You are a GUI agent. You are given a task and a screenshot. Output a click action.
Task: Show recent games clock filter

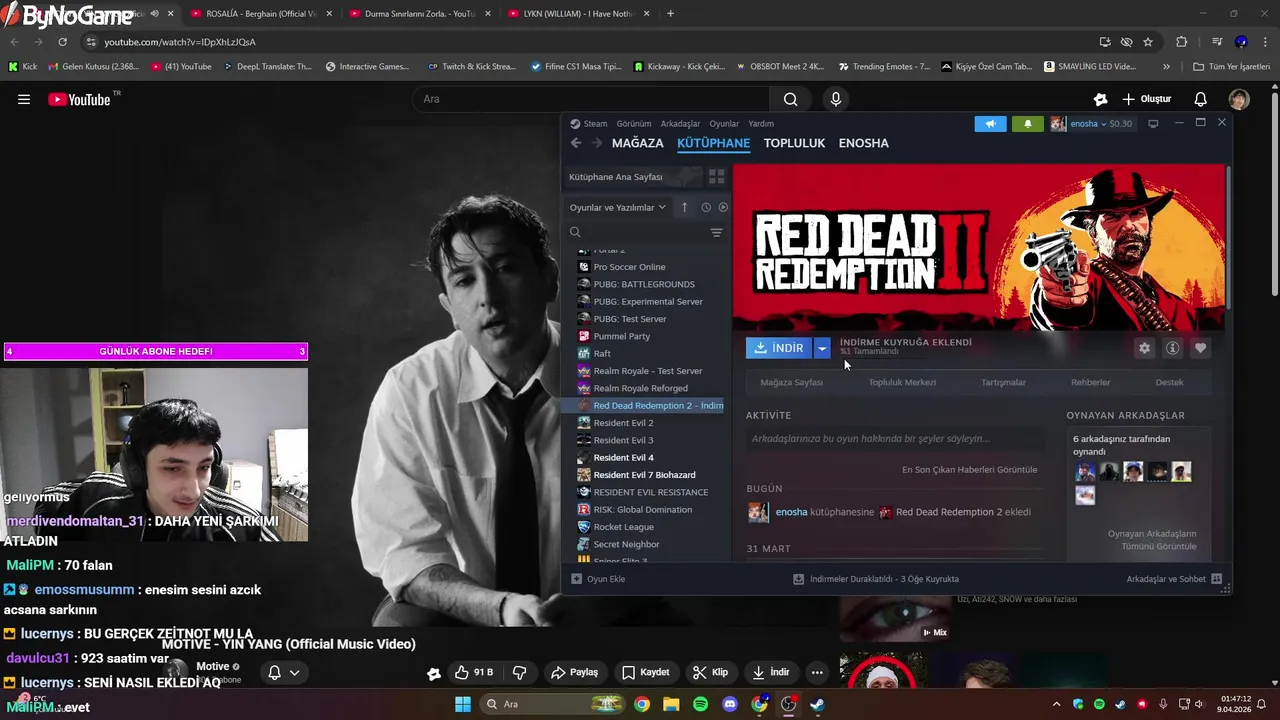click(706, 207)
